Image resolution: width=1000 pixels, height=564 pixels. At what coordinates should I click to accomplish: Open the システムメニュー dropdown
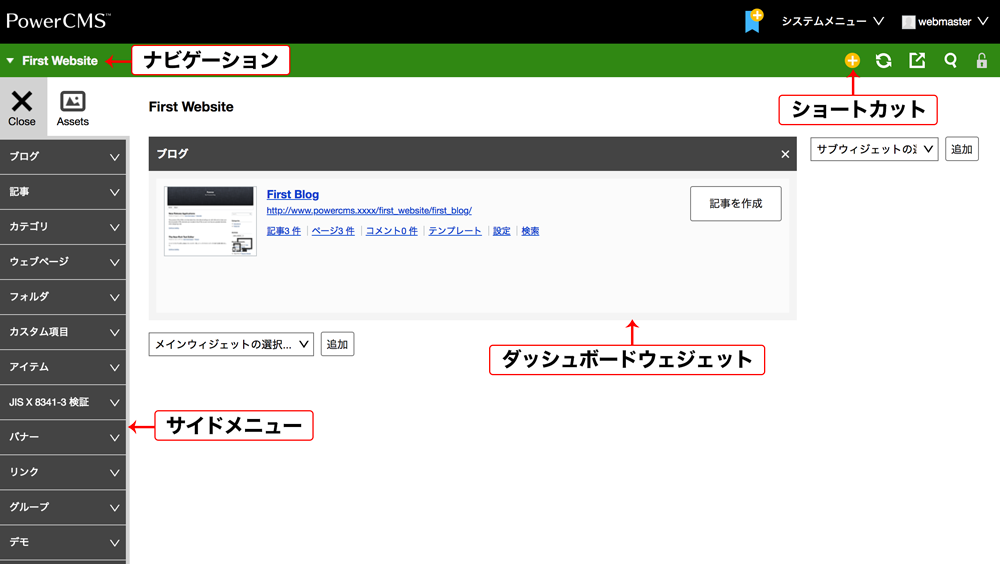[833, 22]
